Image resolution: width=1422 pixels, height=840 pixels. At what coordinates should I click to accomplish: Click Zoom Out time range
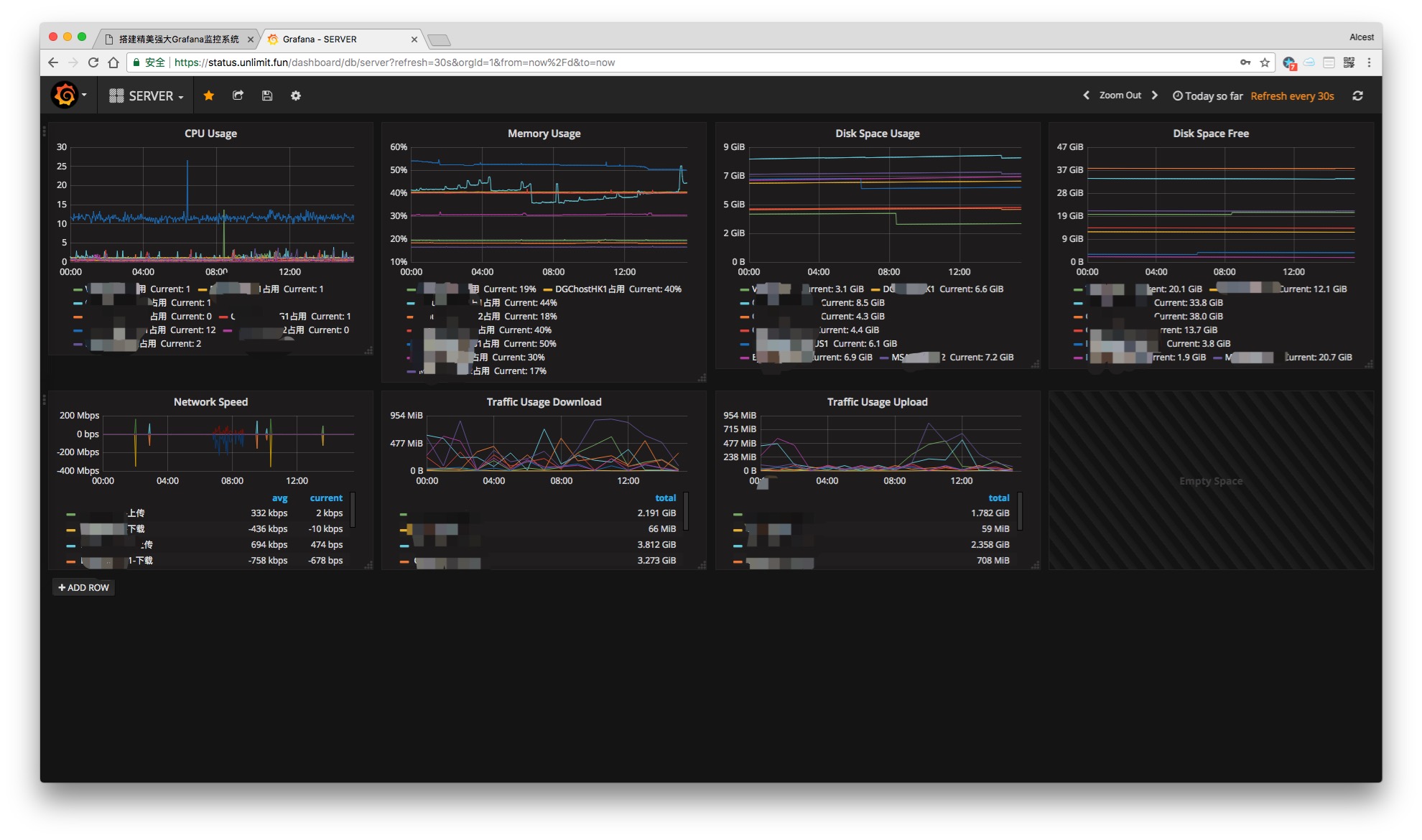click(1120, 95)
